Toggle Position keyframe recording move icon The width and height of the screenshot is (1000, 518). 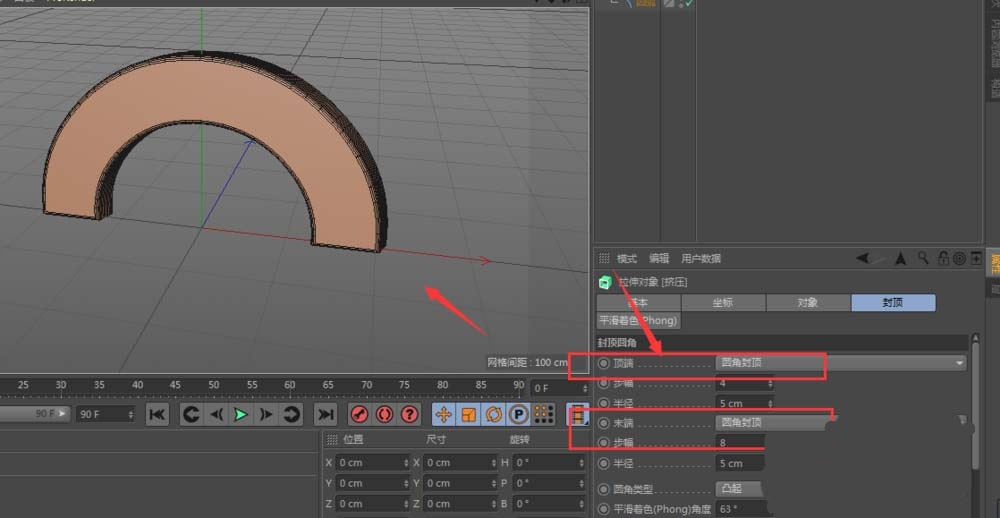pos(443,414)
